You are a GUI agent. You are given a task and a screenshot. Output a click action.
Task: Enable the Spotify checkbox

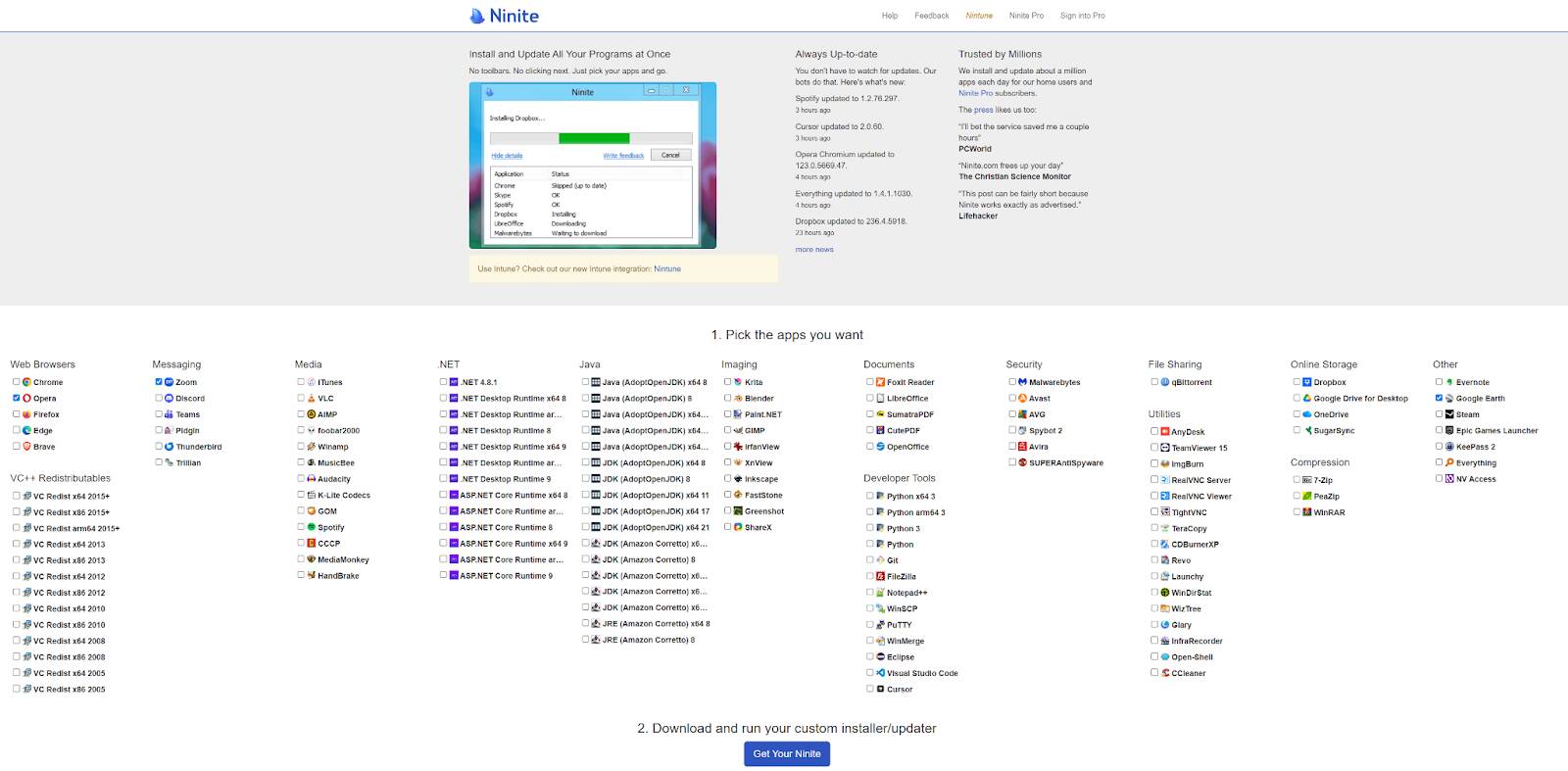click(x=301, y=527)
